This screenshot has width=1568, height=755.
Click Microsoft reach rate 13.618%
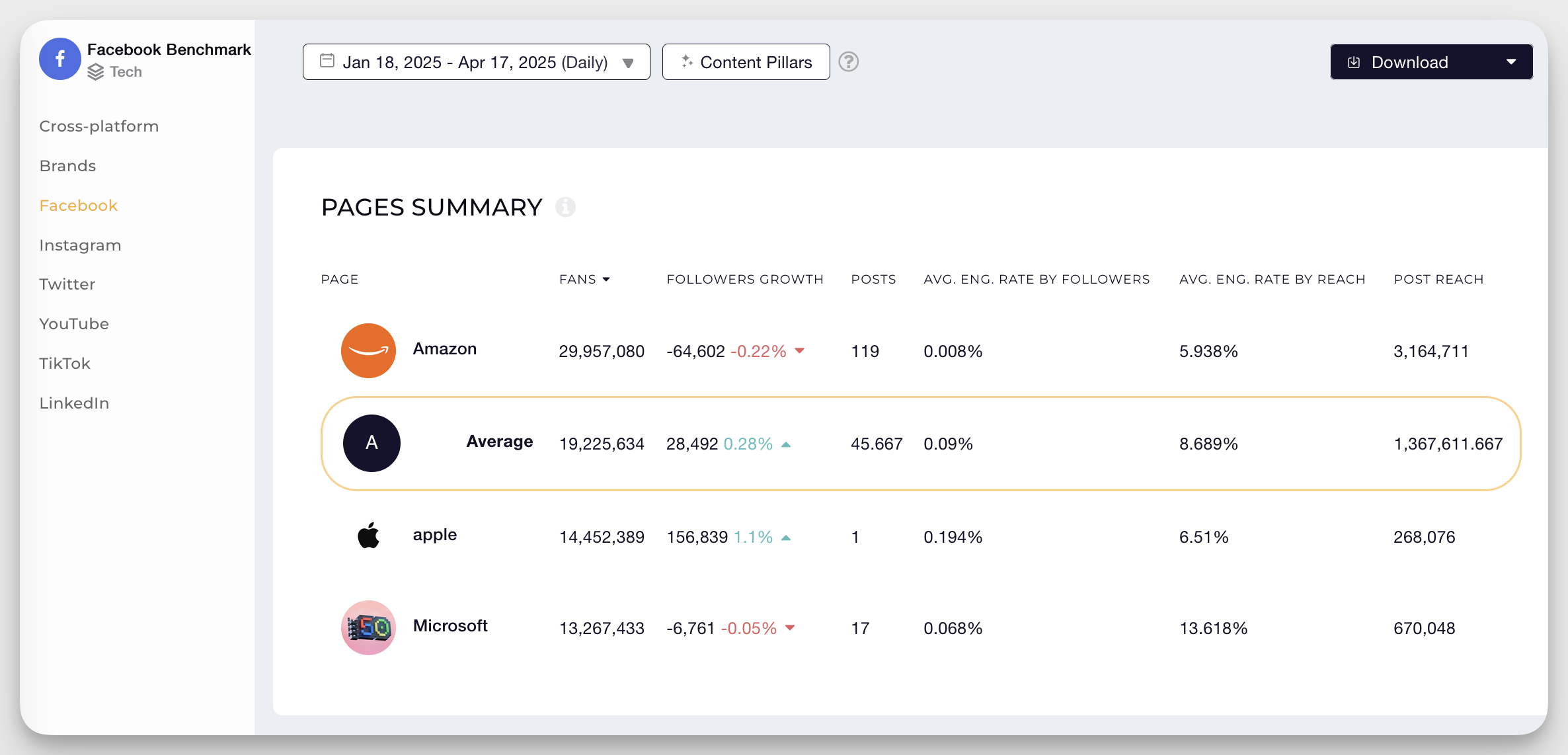pyautogui.click(x=1213, y=628)
